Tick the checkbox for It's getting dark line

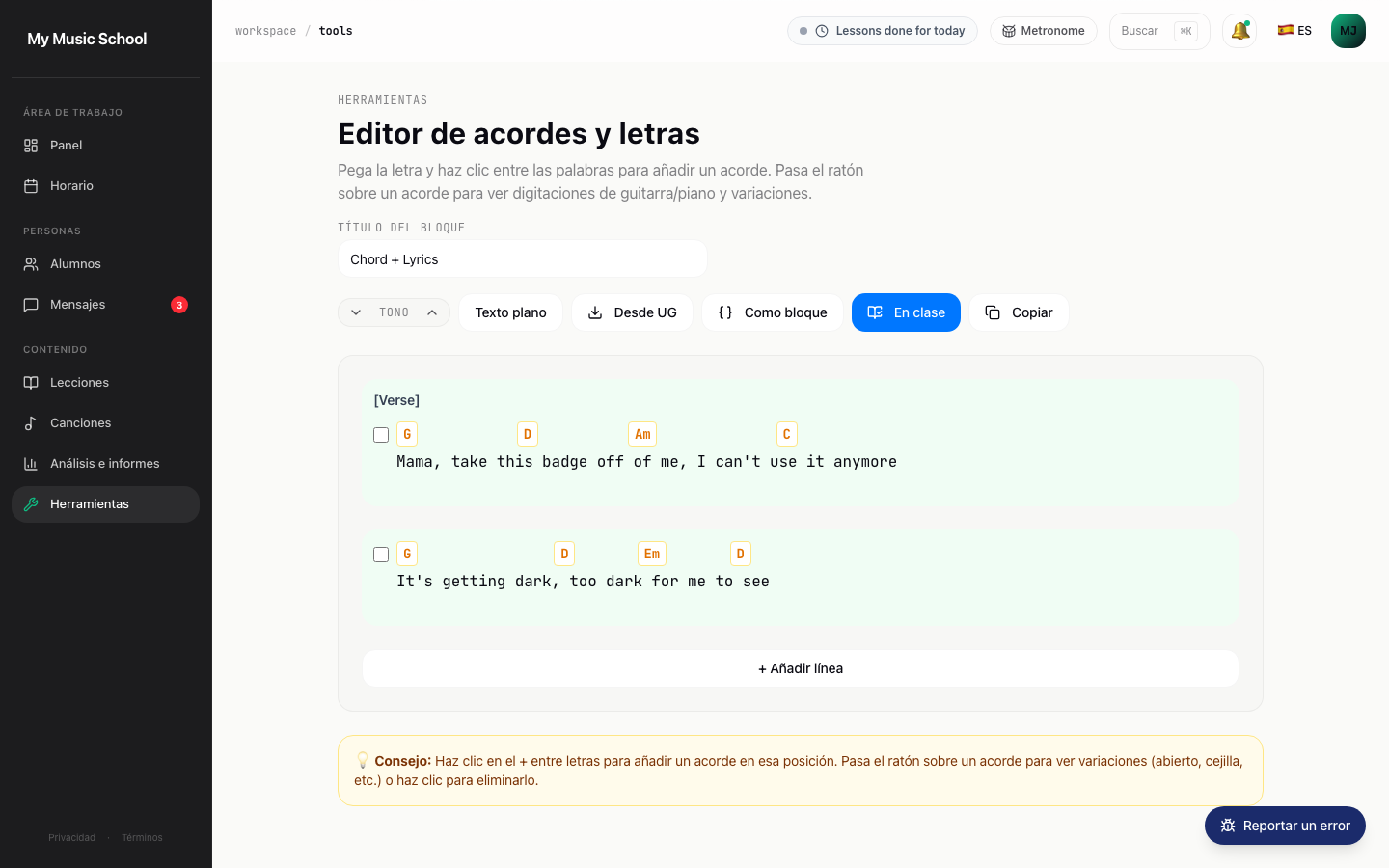(381, 555)
